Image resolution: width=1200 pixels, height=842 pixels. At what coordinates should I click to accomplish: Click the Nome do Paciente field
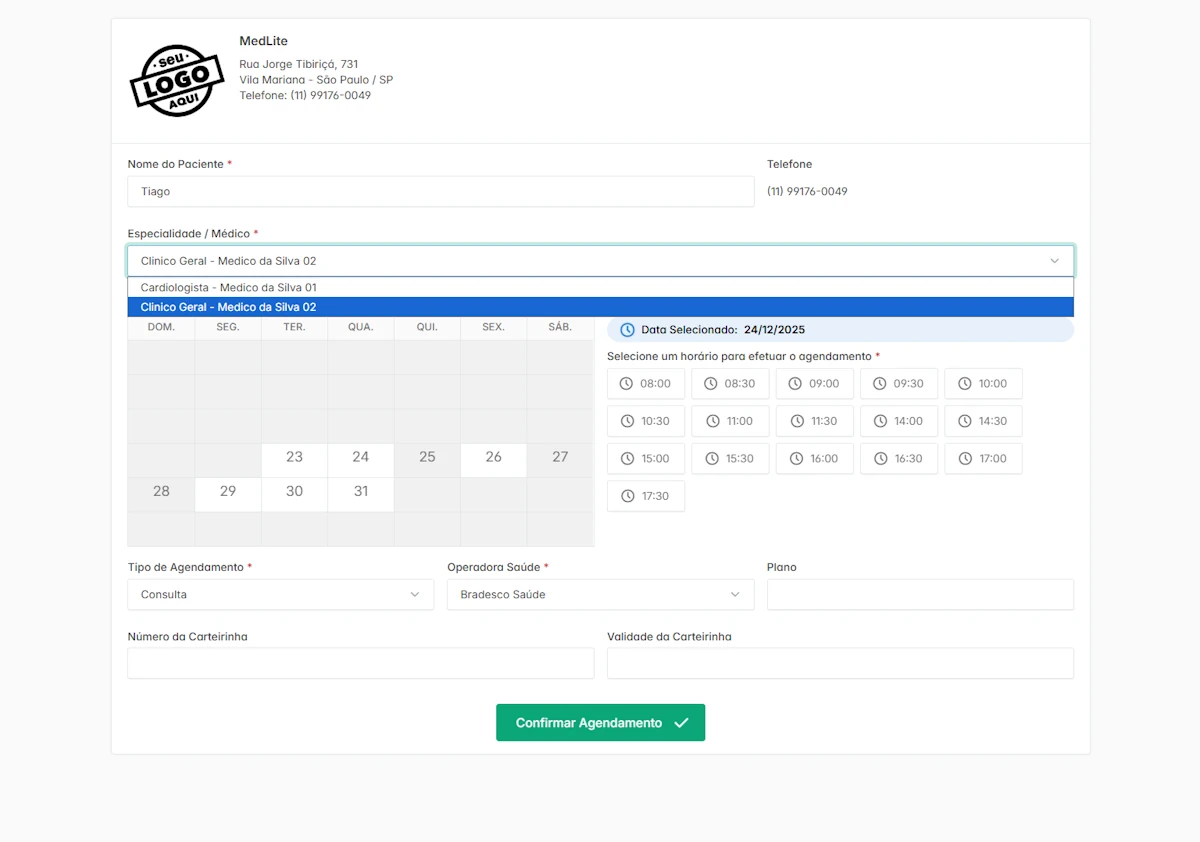tap(440, 192)
